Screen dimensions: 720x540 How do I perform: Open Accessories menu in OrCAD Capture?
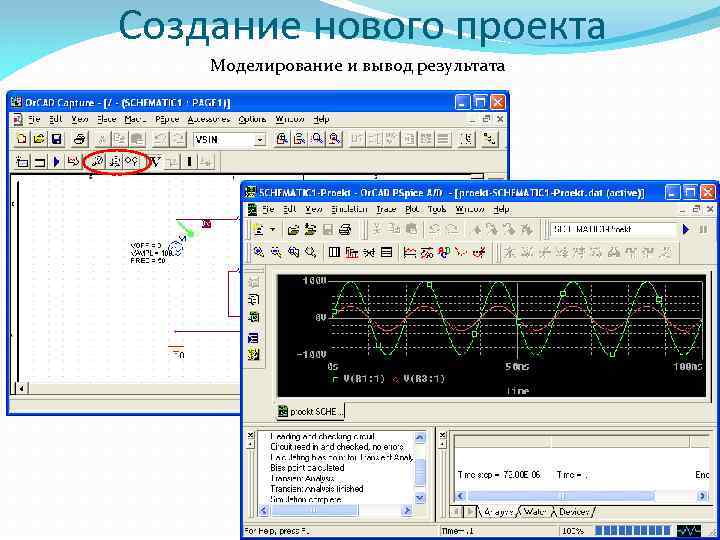(x=208, y=119)
